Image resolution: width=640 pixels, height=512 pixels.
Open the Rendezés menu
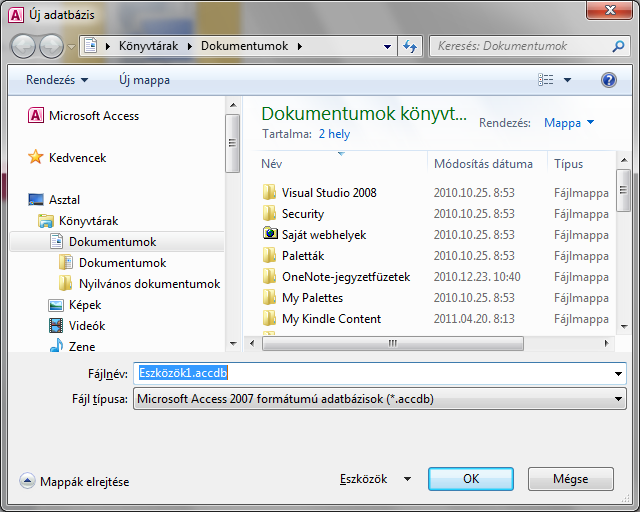pyautogui.click(x=57, y=80)
